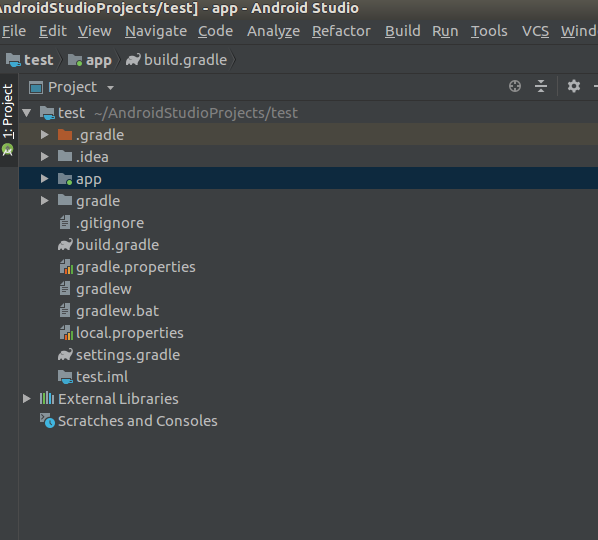598x540 pixels.
Task: Open the File menu
Action: click(14, 31)
